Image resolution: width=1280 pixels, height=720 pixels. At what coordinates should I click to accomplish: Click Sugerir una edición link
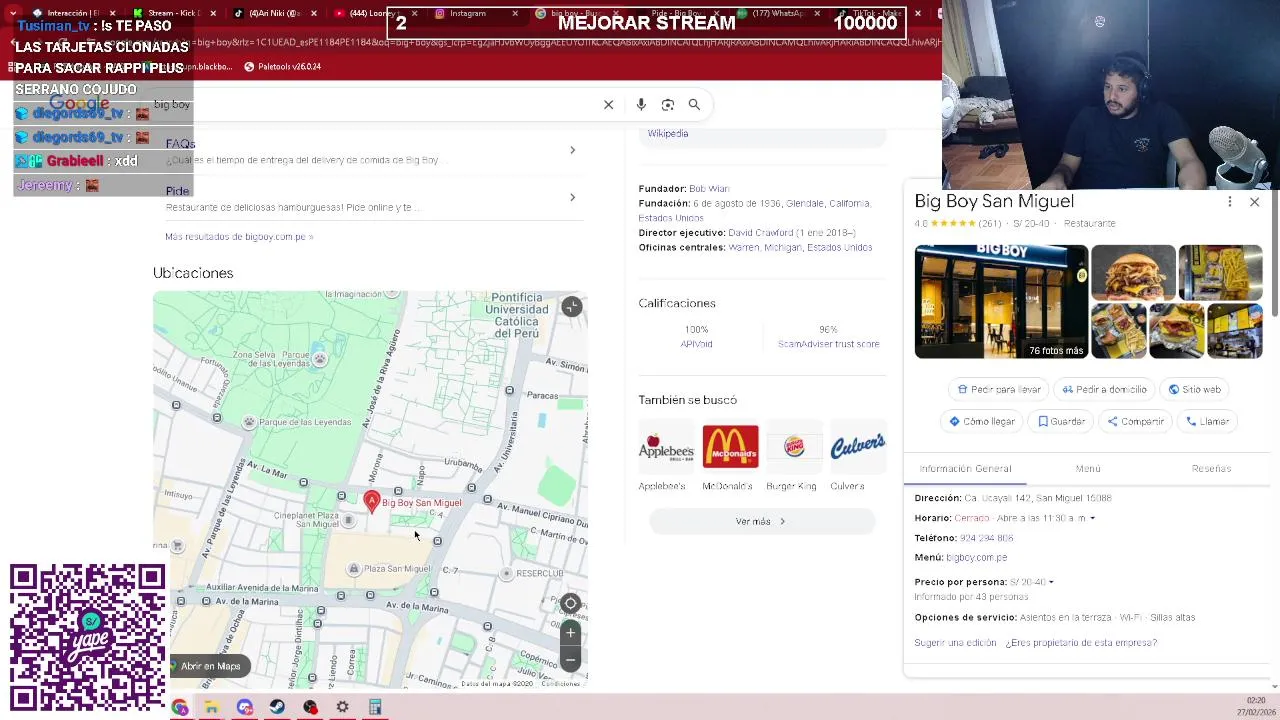(955, 643)
